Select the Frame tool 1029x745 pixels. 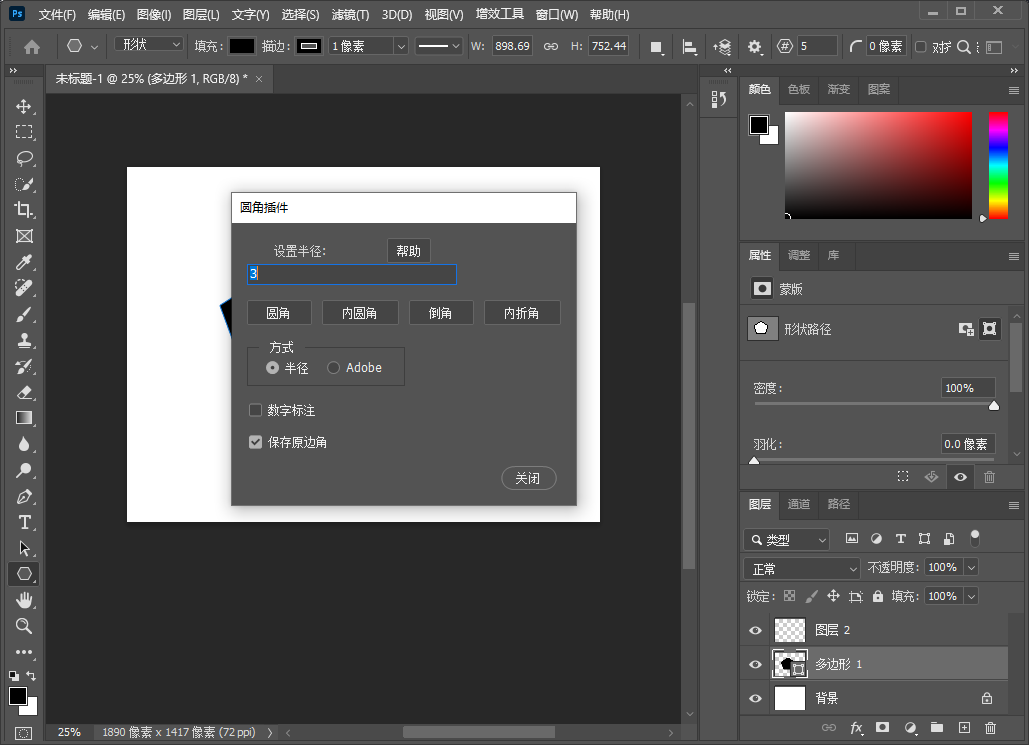(24, 236)
